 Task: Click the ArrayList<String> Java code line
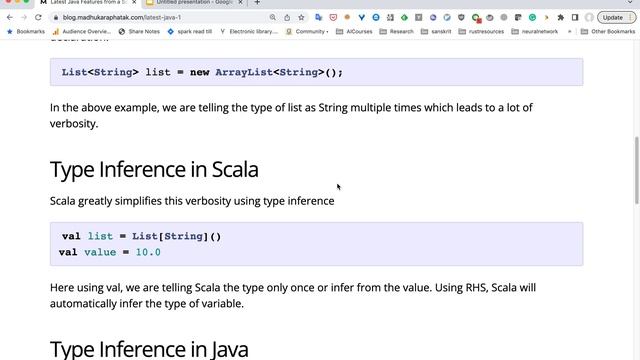(202, 72)
